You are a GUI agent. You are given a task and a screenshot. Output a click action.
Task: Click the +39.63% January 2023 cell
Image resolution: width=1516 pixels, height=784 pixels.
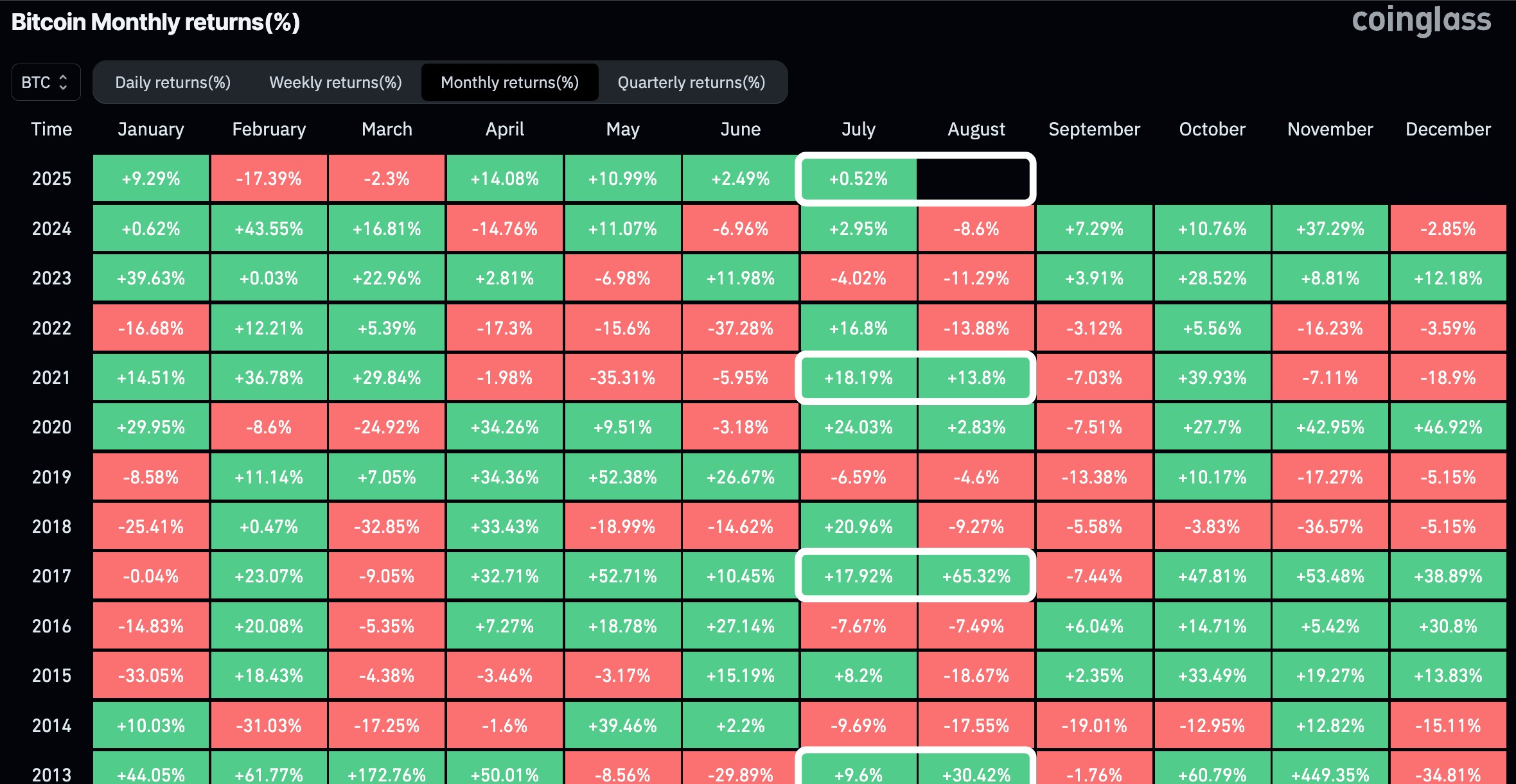(151, 277)
